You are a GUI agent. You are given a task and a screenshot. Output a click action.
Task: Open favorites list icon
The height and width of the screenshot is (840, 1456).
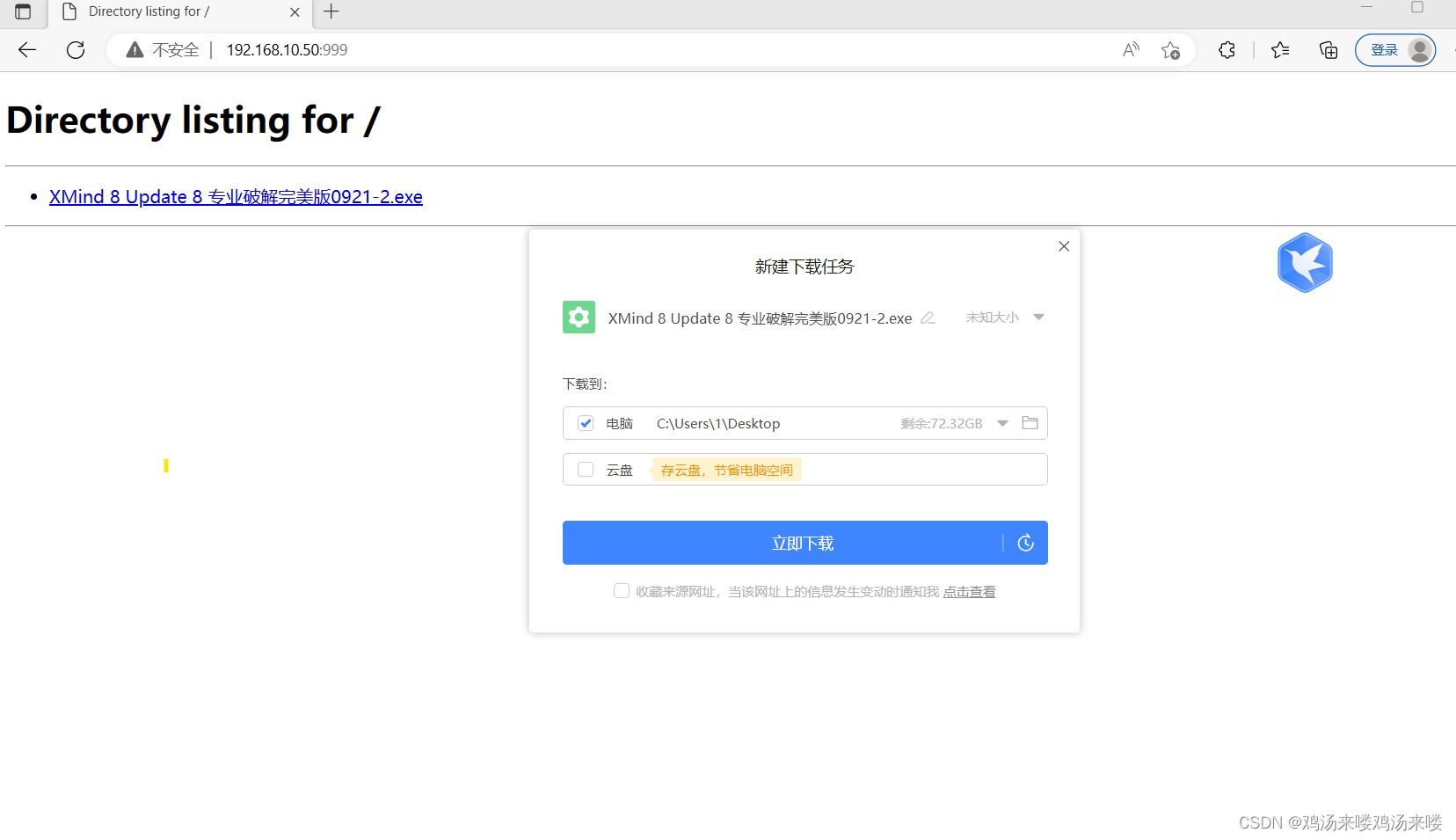pos(1280,50)
